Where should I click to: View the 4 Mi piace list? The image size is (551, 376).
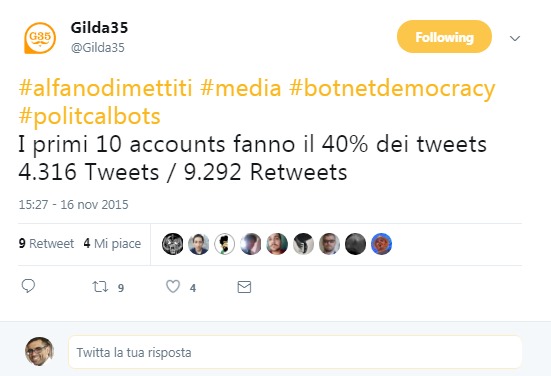(x=112, y=243)
